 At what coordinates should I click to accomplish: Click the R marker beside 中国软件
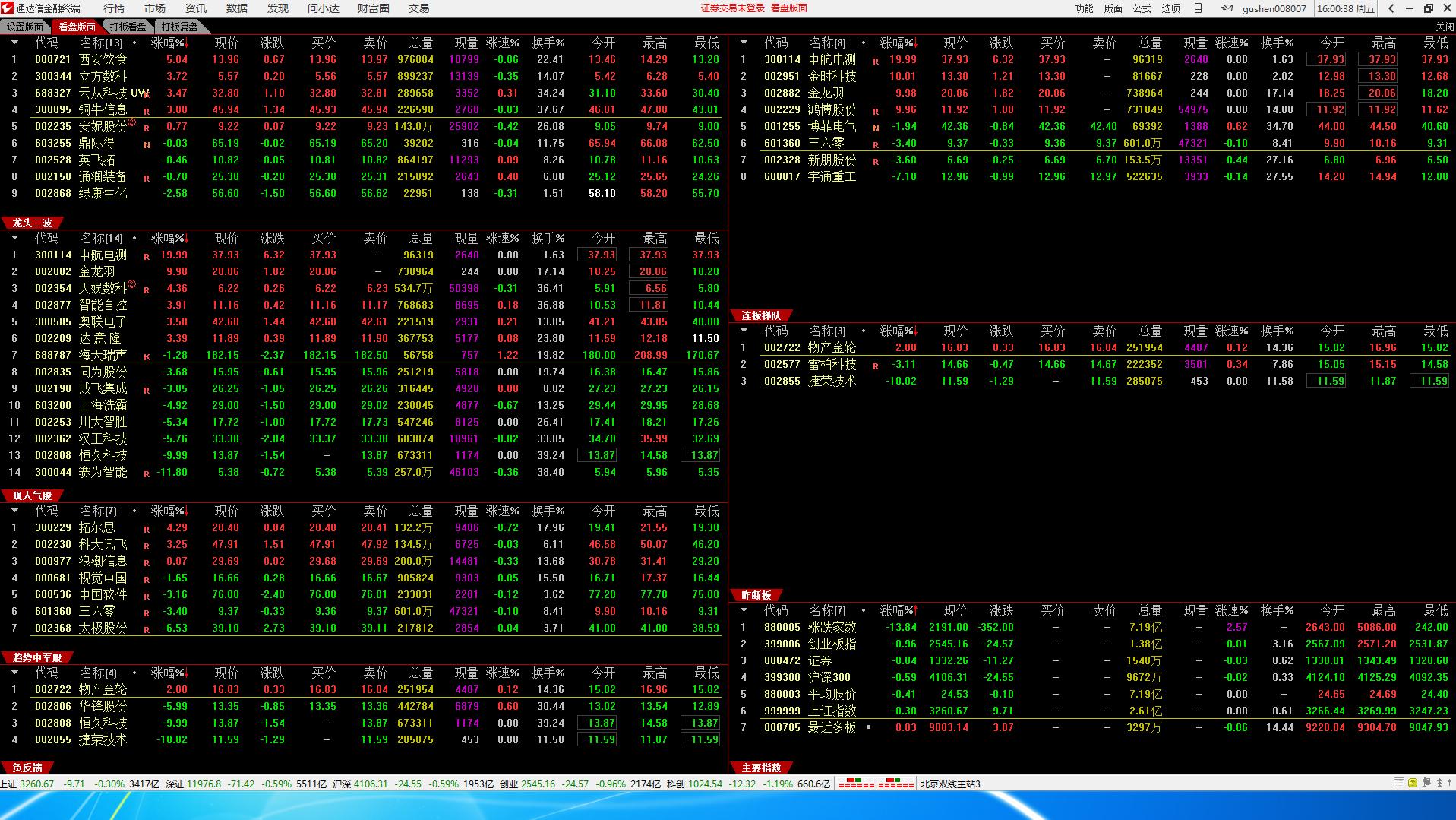pos(147,597)
